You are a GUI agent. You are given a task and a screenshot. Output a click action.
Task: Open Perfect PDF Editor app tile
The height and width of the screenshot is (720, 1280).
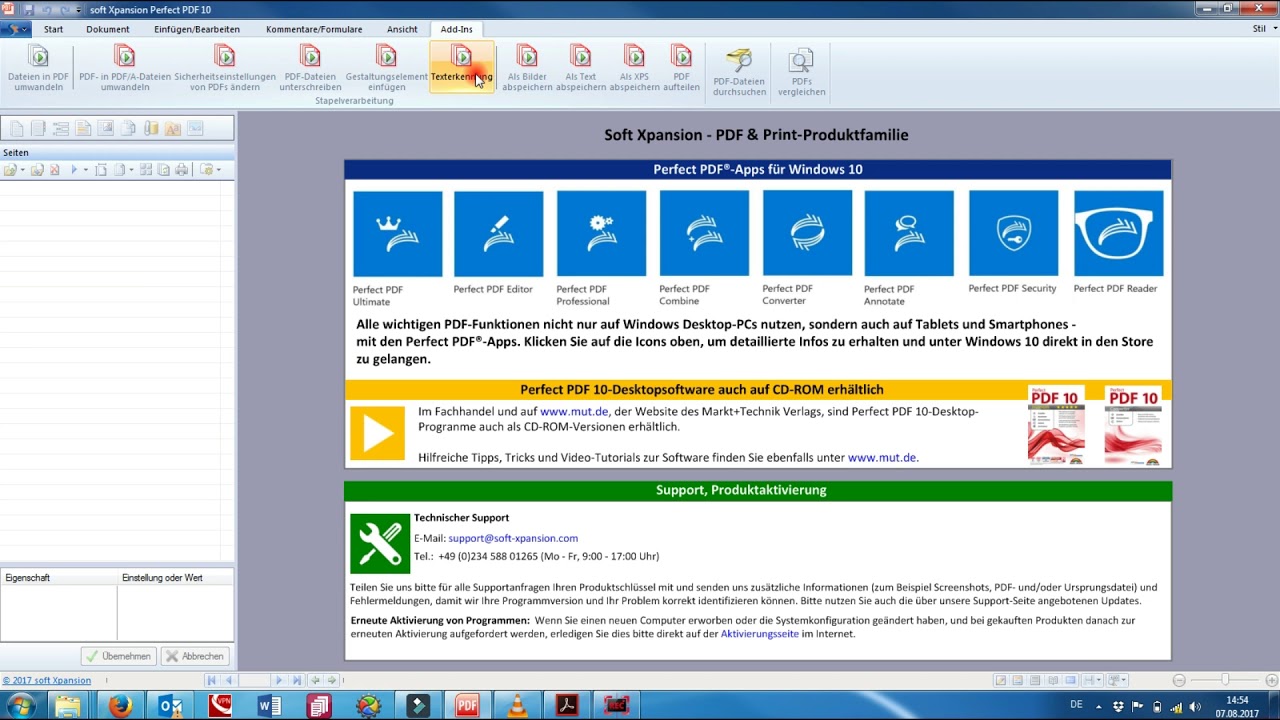498,233
